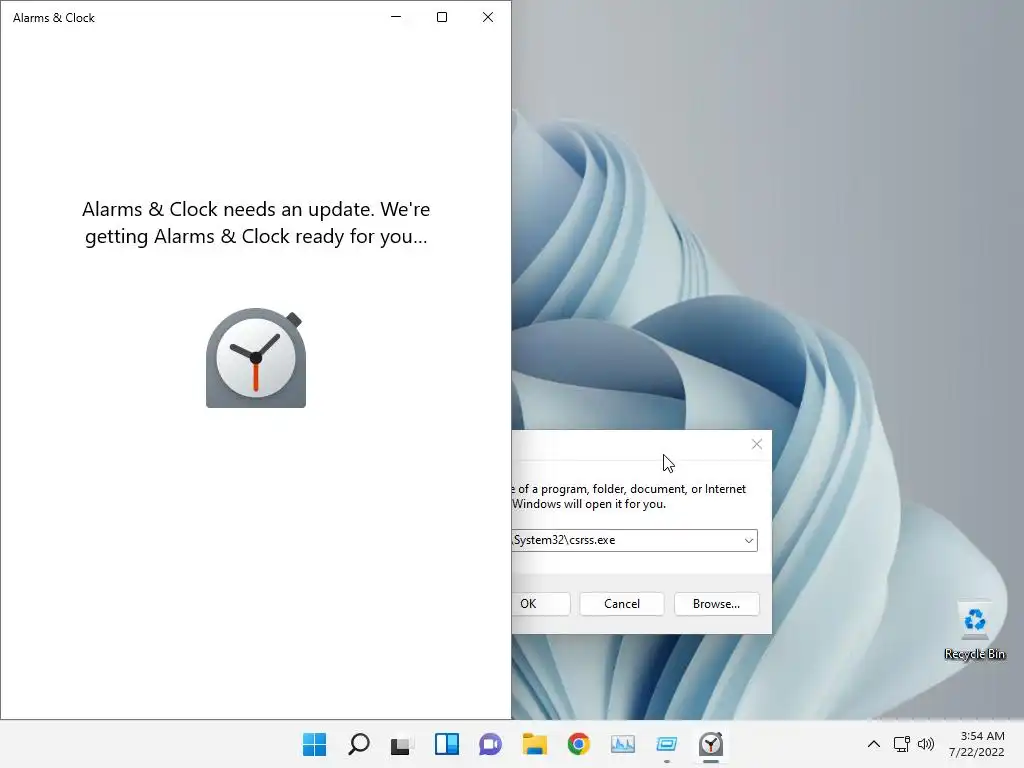Show hidden system tray icons

(874, 744)
